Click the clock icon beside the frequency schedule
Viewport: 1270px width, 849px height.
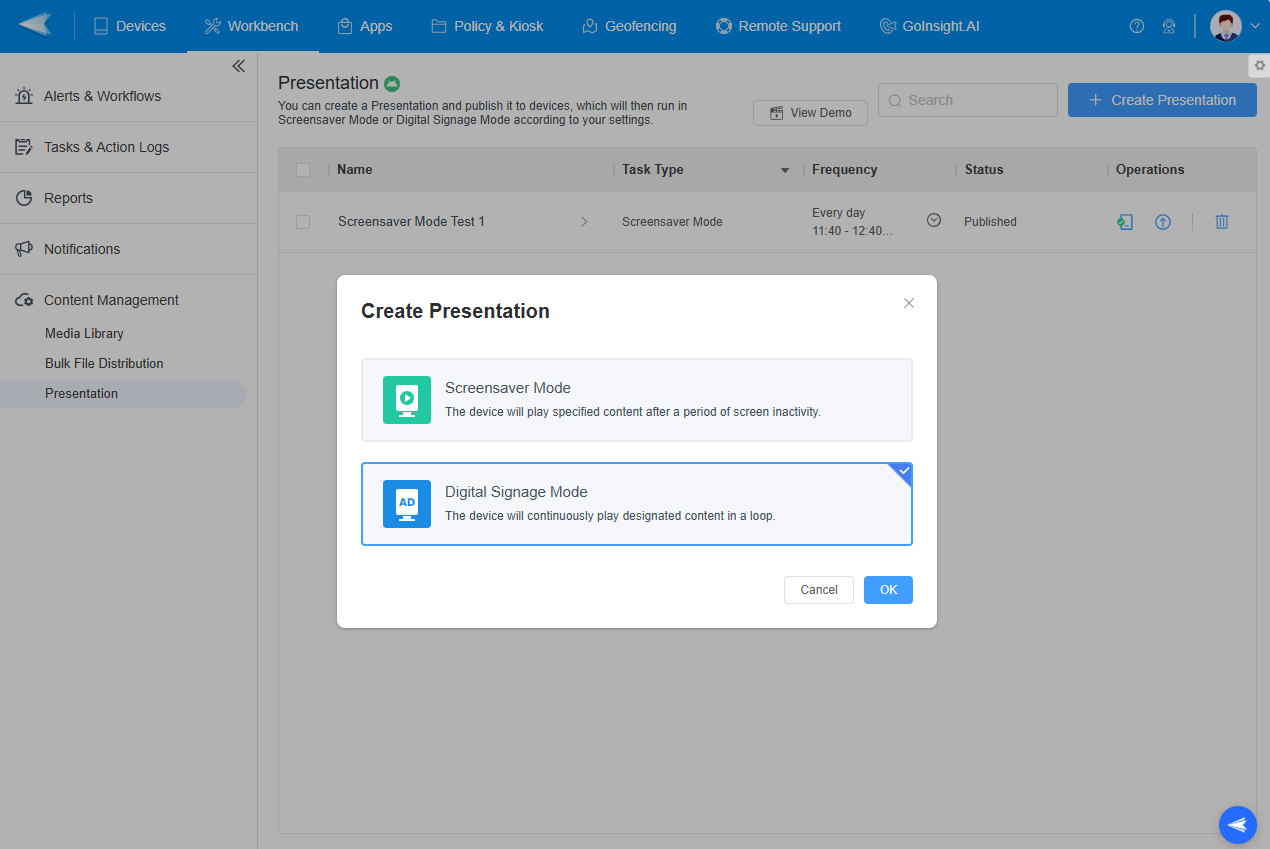[x=933, y=220]
